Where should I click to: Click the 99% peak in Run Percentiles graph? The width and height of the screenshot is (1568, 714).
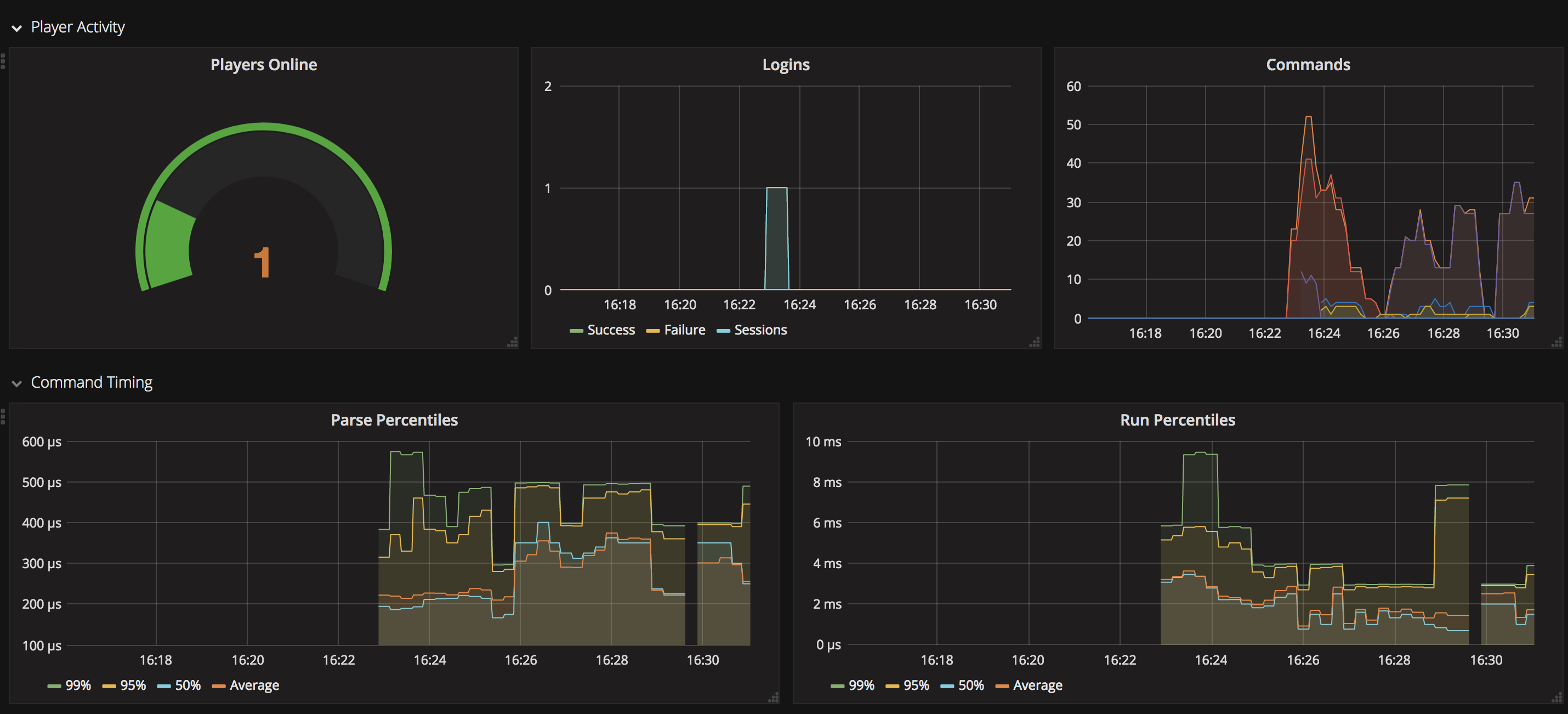(x=1200, y=453)
